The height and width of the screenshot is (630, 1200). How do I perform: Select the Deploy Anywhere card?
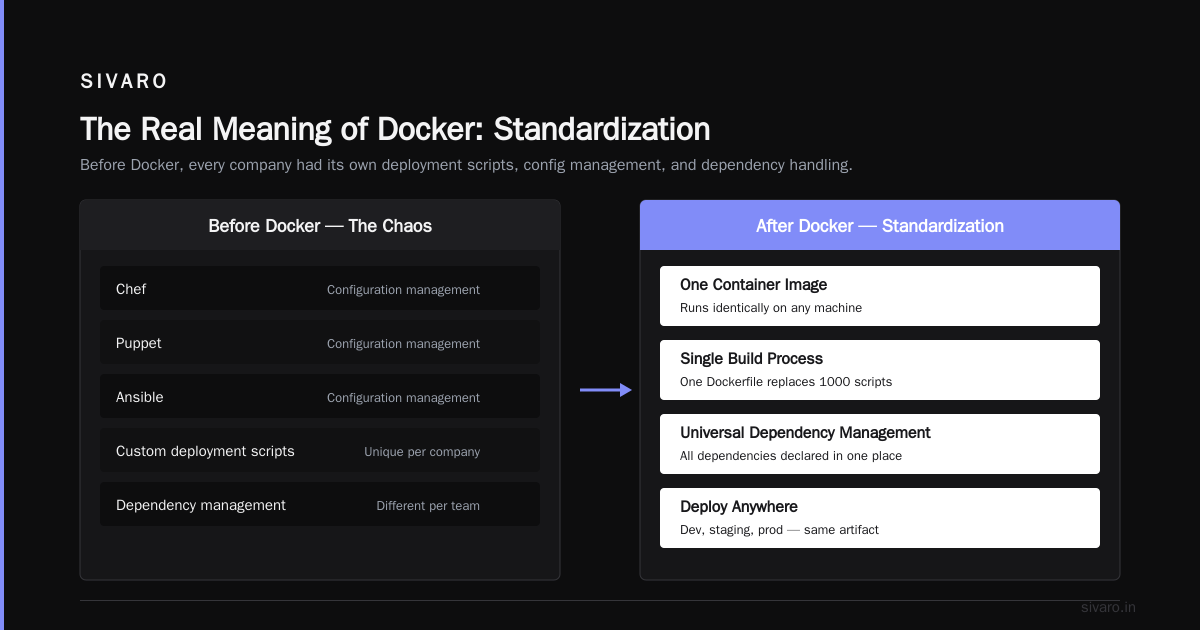click(880, 518)
